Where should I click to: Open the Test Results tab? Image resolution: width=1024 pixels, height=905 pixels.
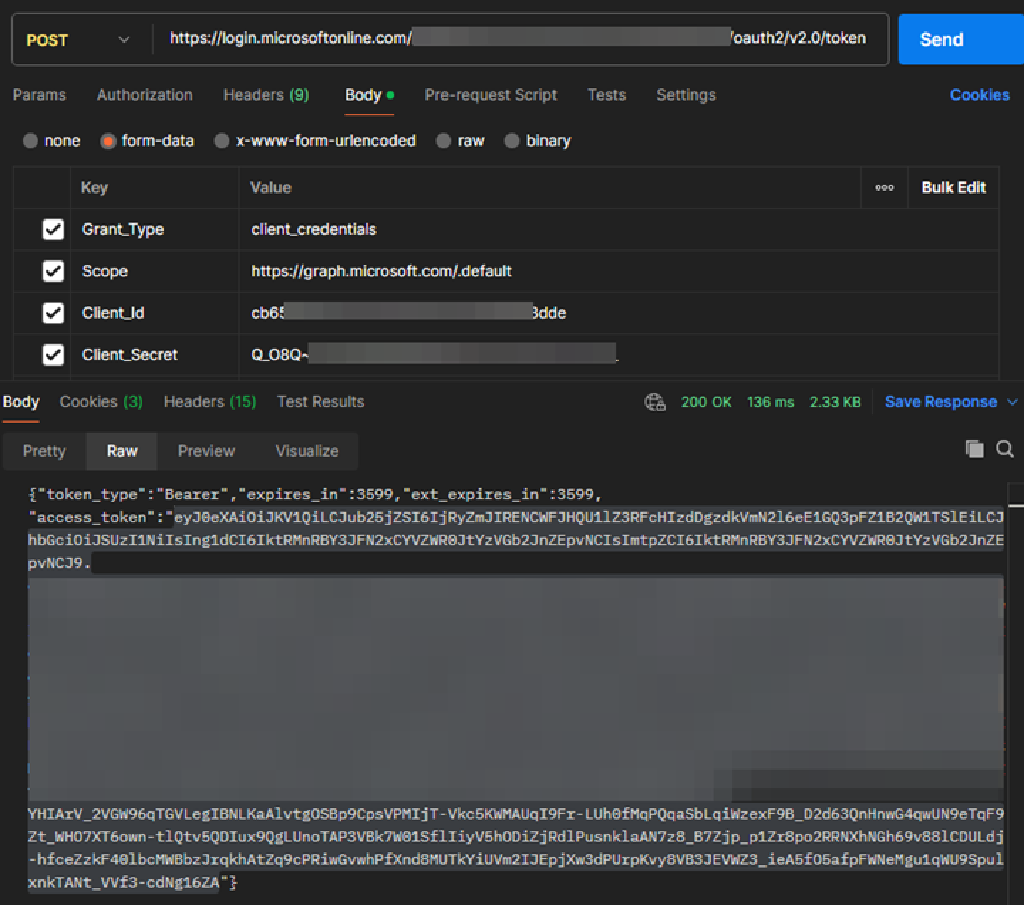click(x=320, y=401)
